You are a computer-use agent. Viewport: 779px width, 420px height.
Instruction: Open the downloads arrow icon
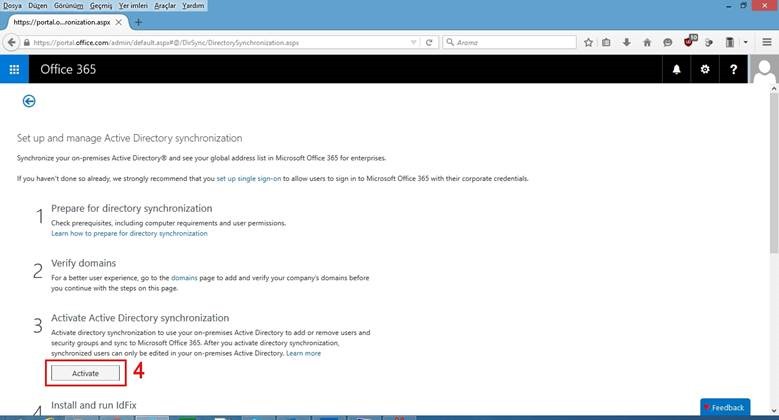point(626,43)
